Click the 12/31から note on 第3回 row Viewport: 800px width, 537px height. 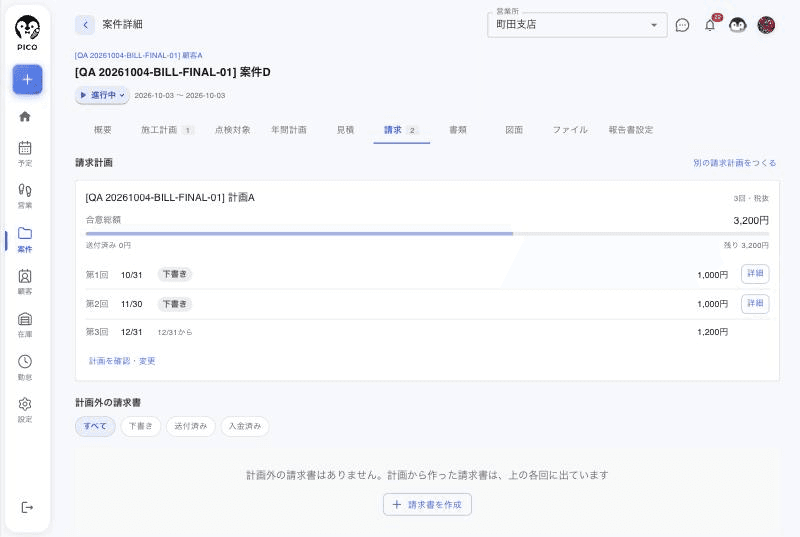point(175,333)
